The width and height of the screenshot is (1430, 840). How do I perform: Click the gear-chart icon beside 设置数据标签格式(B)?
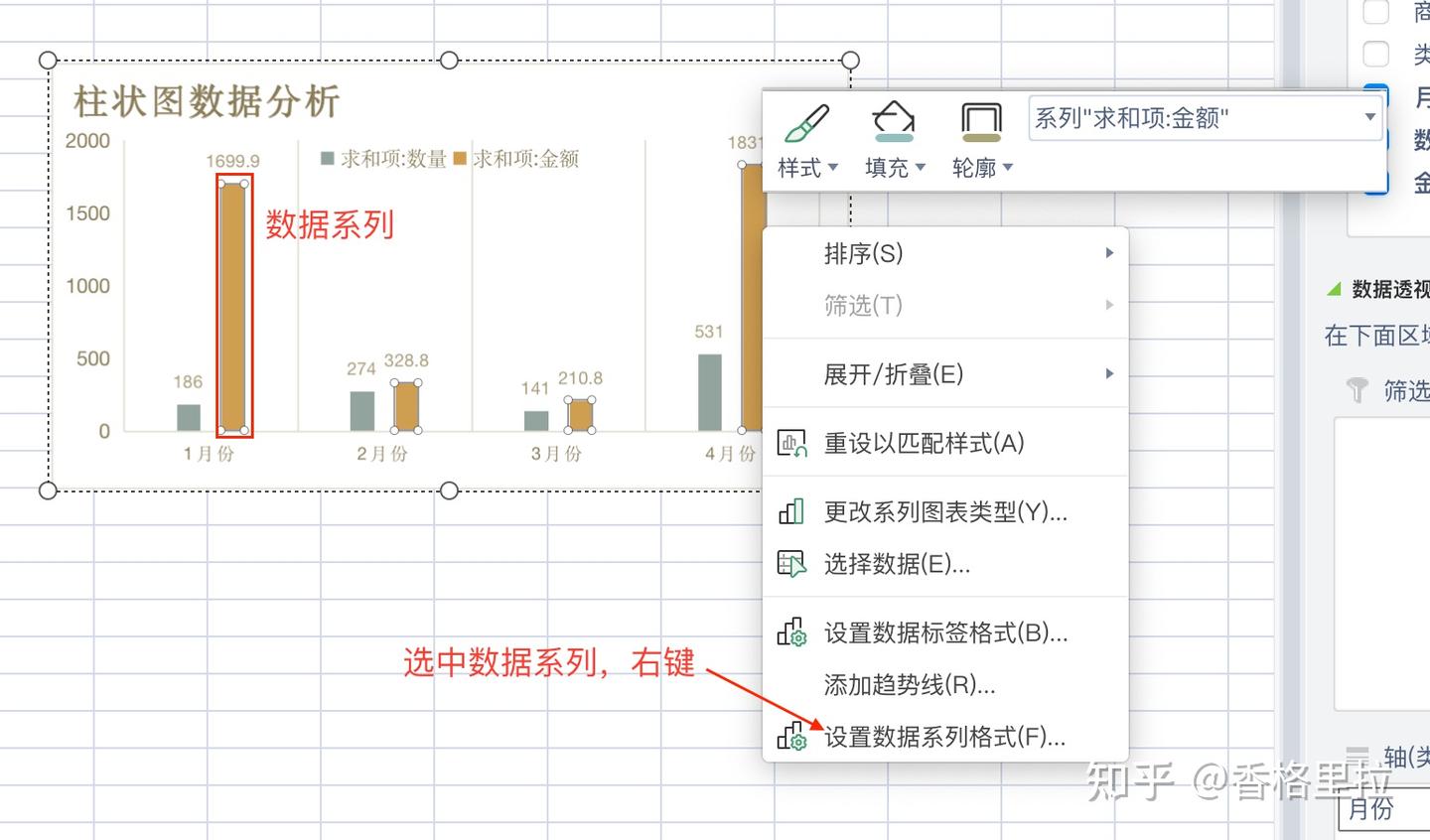point(791,632)
